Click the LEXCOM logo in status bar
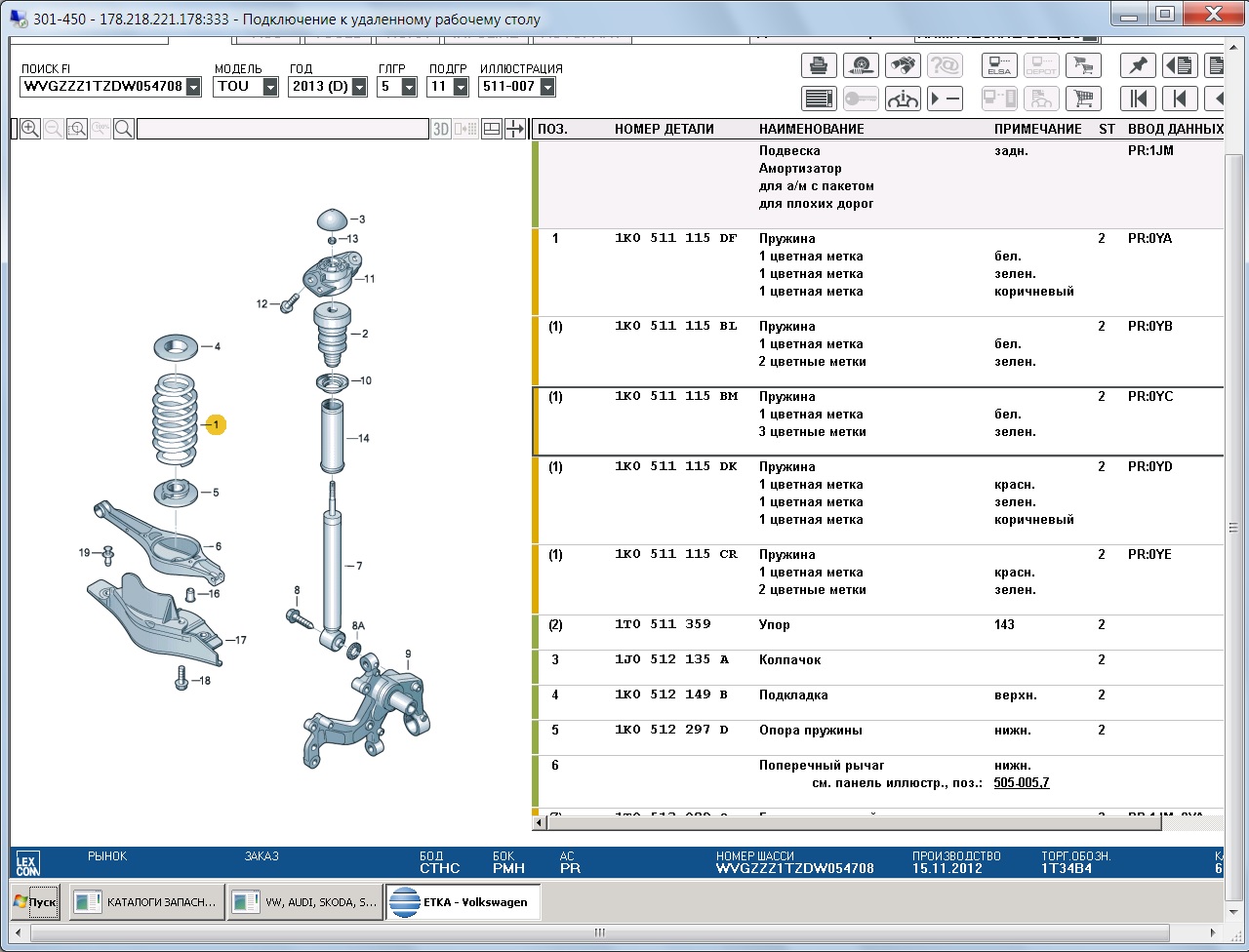The height and width of the screenshot is (952, 1249). point(27,863)
